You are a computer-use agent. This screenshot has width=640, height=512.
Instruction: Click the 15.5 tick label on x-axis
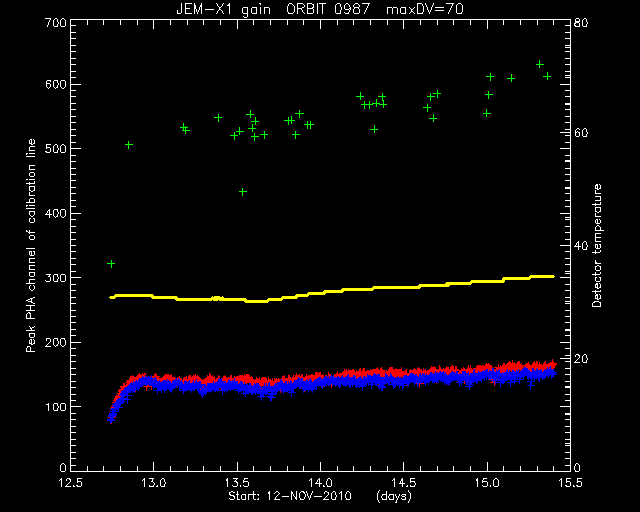pyautogui.click(x=570, y=483)
